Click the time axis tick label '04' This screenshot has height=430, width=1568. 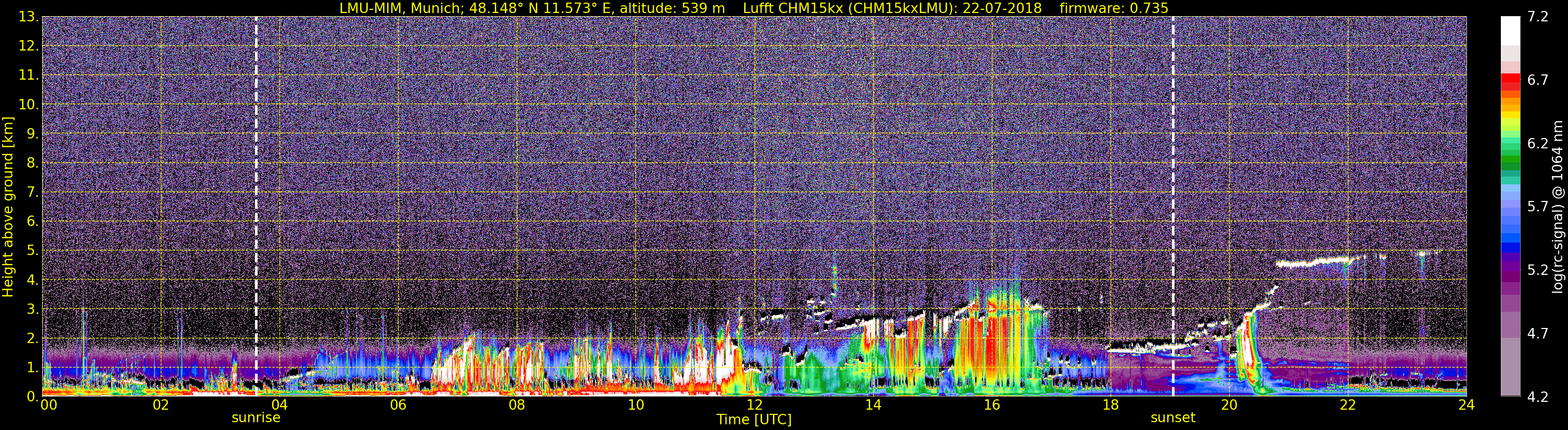click(x=279, y=406)
